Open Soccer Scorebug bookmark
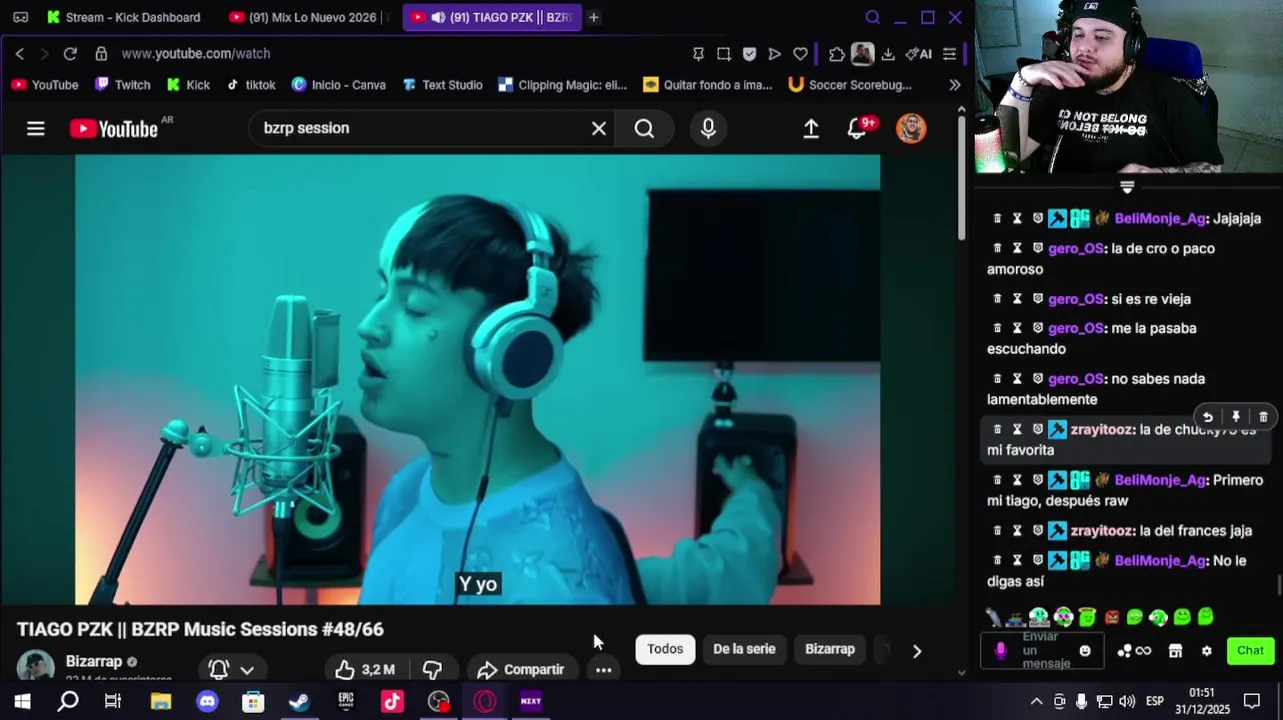This screenshot has width=1283, height=720. 850,85
